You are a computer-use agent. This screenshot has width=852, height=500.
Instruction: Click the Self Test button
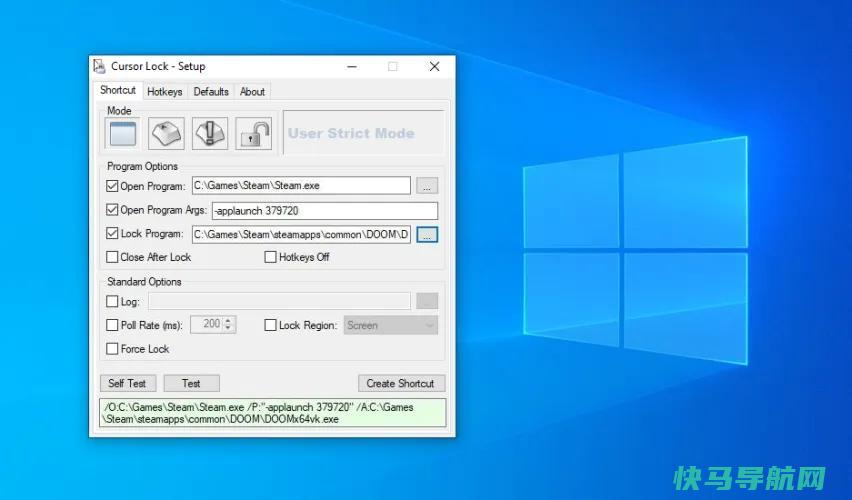pos(128,383)
